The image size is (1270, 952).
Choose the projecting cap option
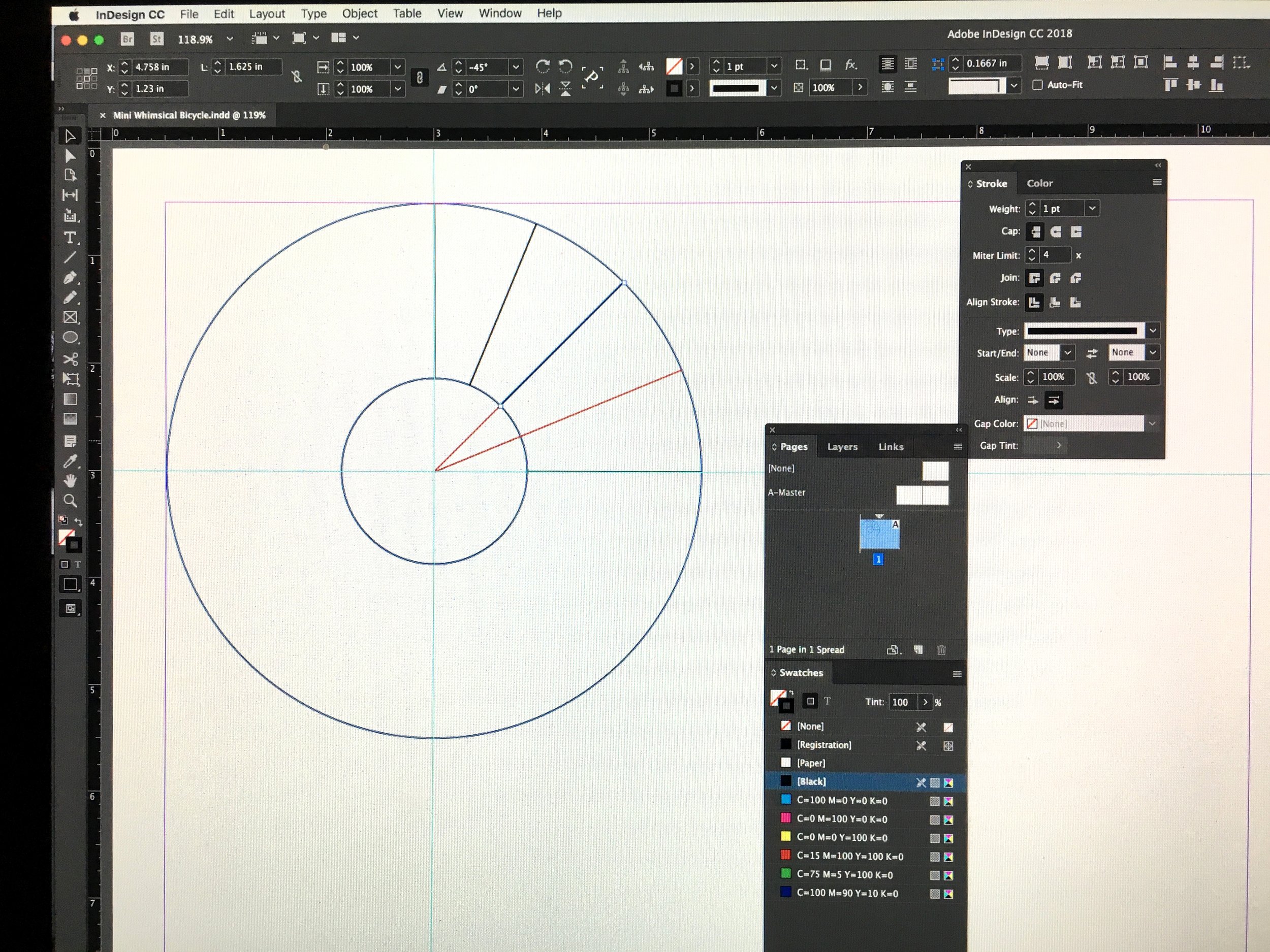[x=1076, y=232]
